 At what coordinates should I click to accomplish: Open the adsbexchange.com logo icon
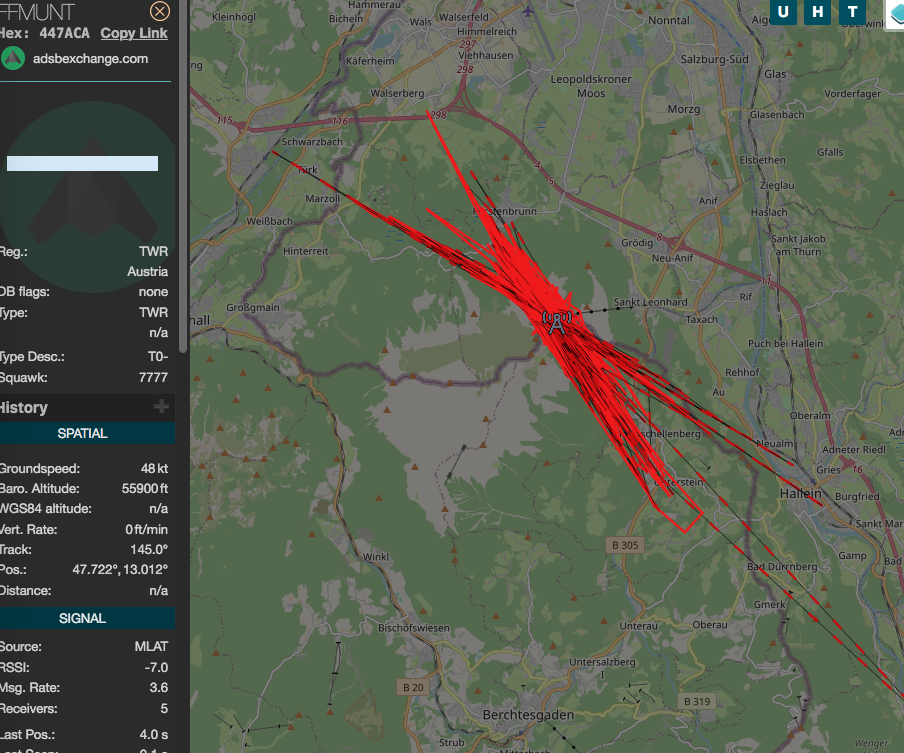[13, 59]
